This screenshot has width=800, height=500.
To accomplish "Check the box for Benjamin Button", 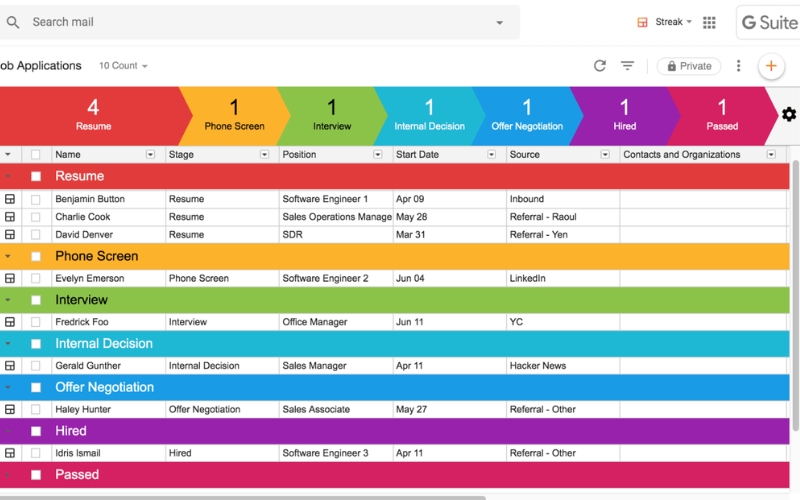I will point(35,199).
